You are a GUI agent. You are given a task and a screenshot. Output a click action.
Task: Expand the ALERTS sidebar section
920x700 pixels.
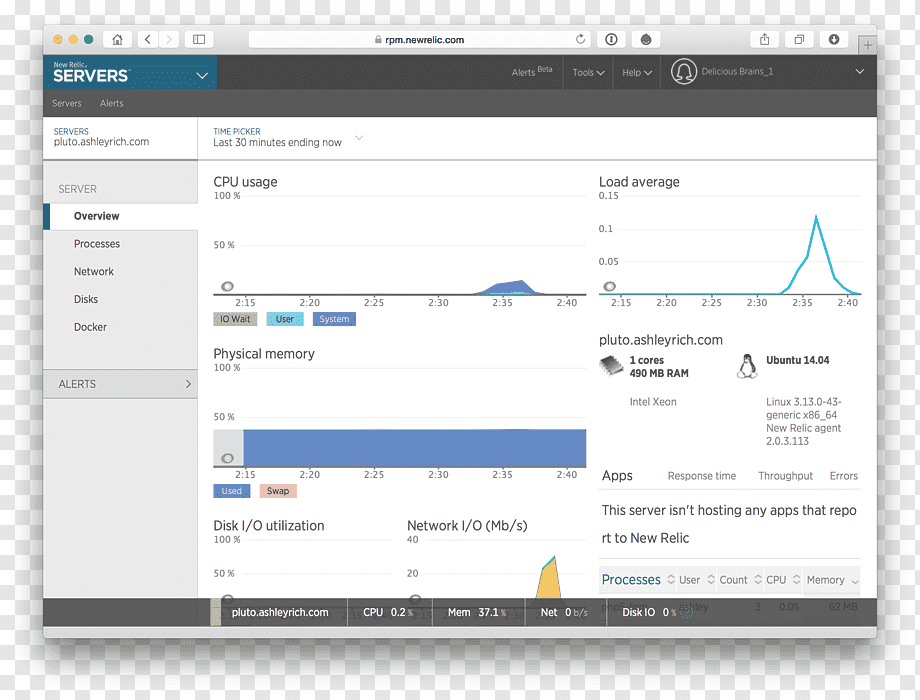tap(120, 384)
